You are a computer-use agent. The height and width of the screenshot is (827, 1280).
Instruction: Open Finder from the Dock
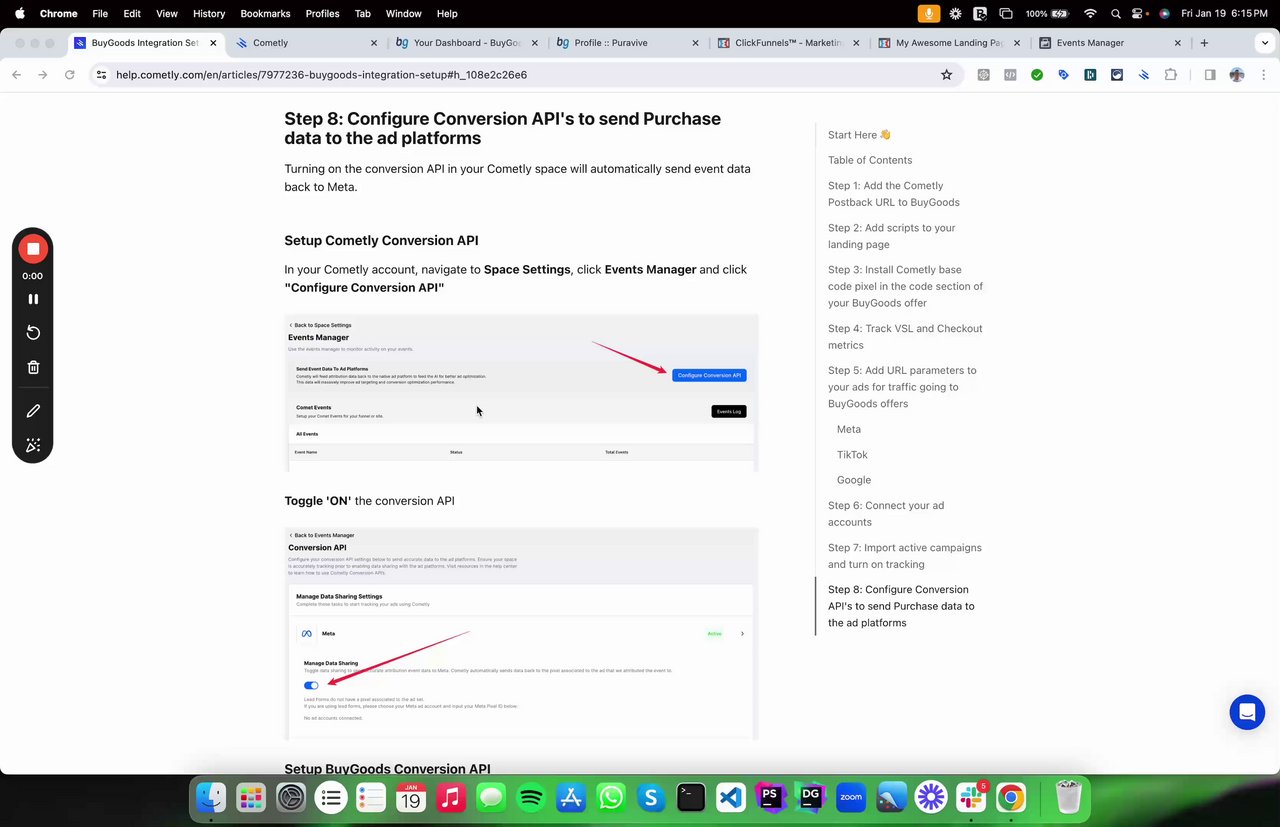[x=211, y=797]
